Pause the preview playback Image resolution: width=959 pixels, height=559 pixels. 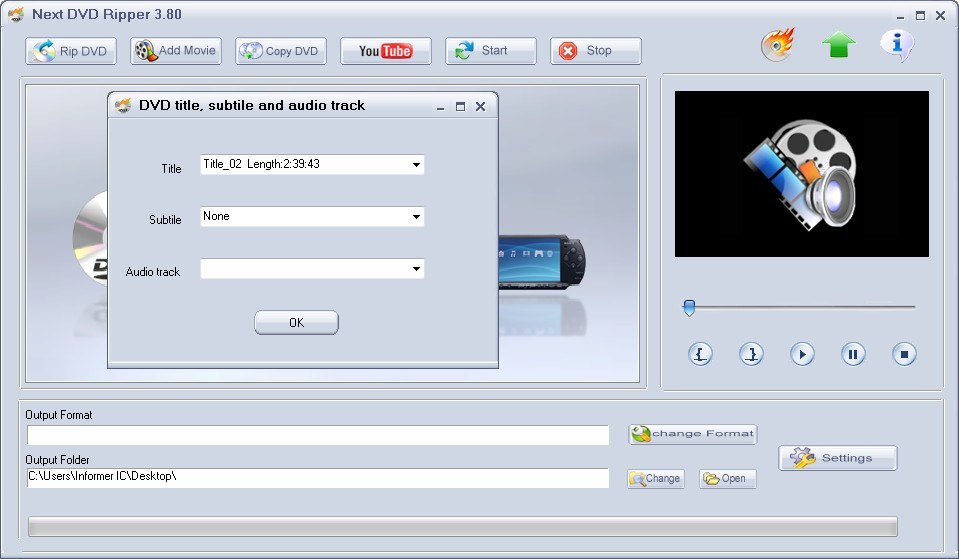tap(853, 354)
